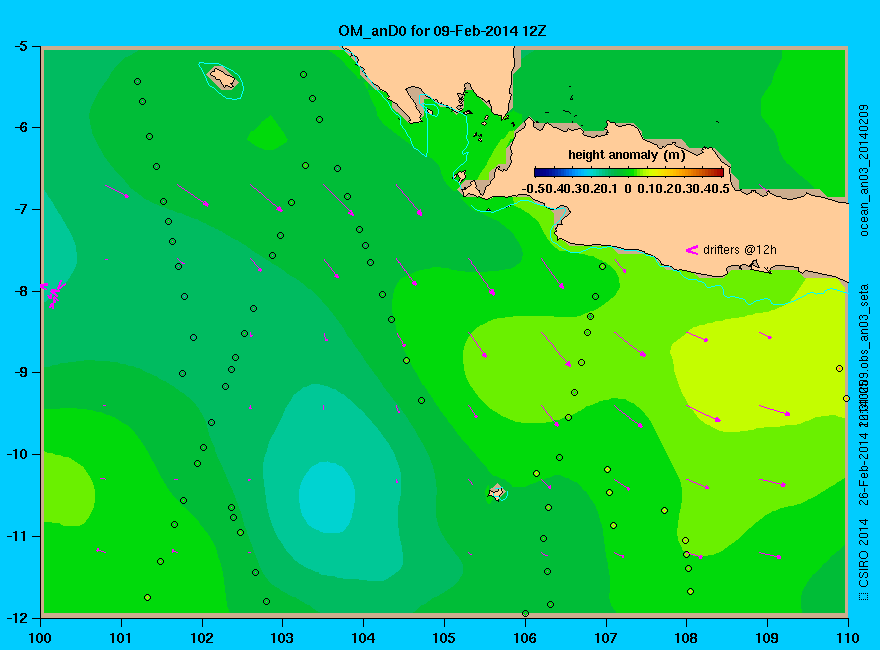
Task: Click the x-axis label '110'
Action: tap(848, 638)
